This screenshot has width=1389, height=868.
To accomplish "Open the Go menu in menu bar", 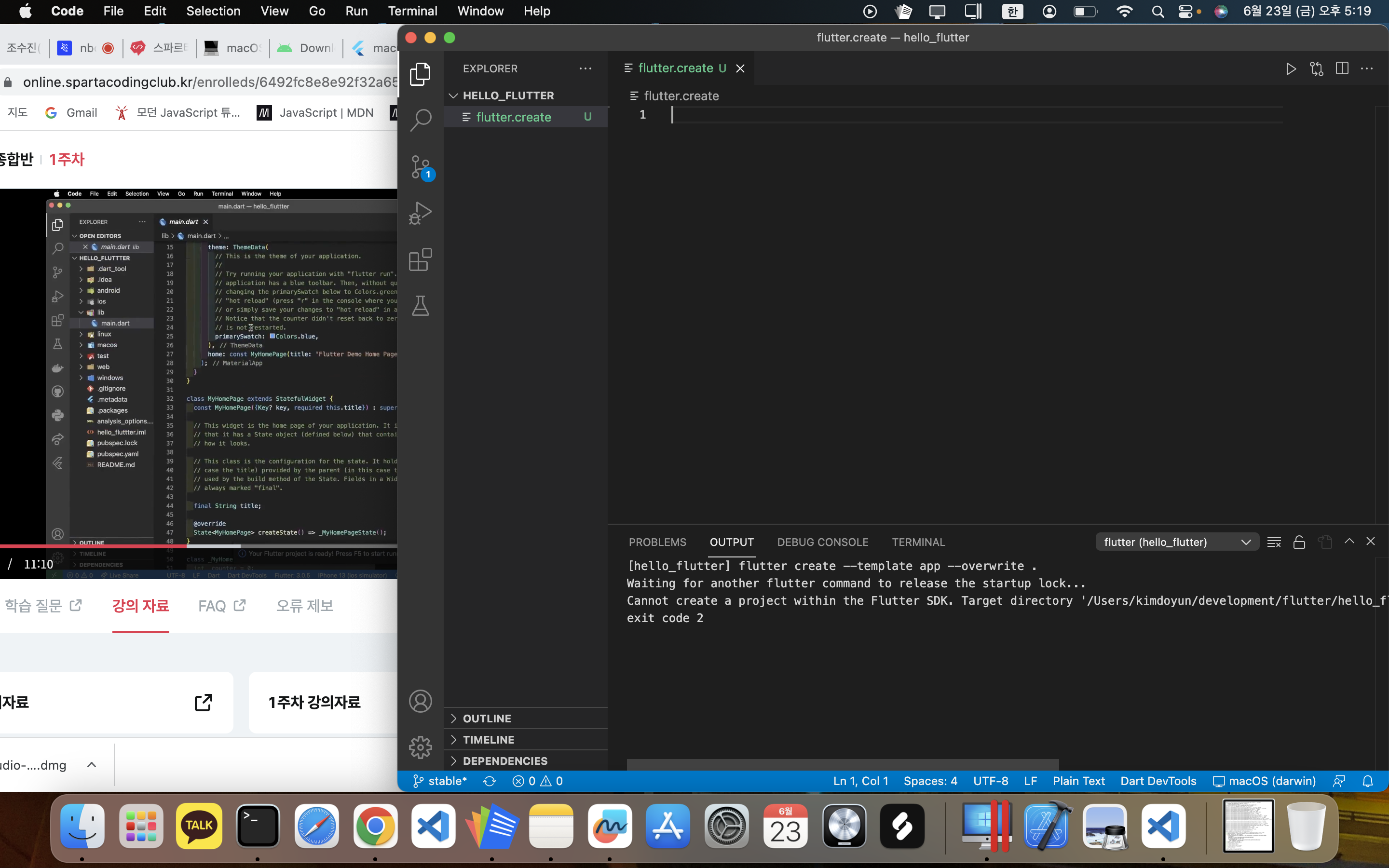I will tap(317, 11).
